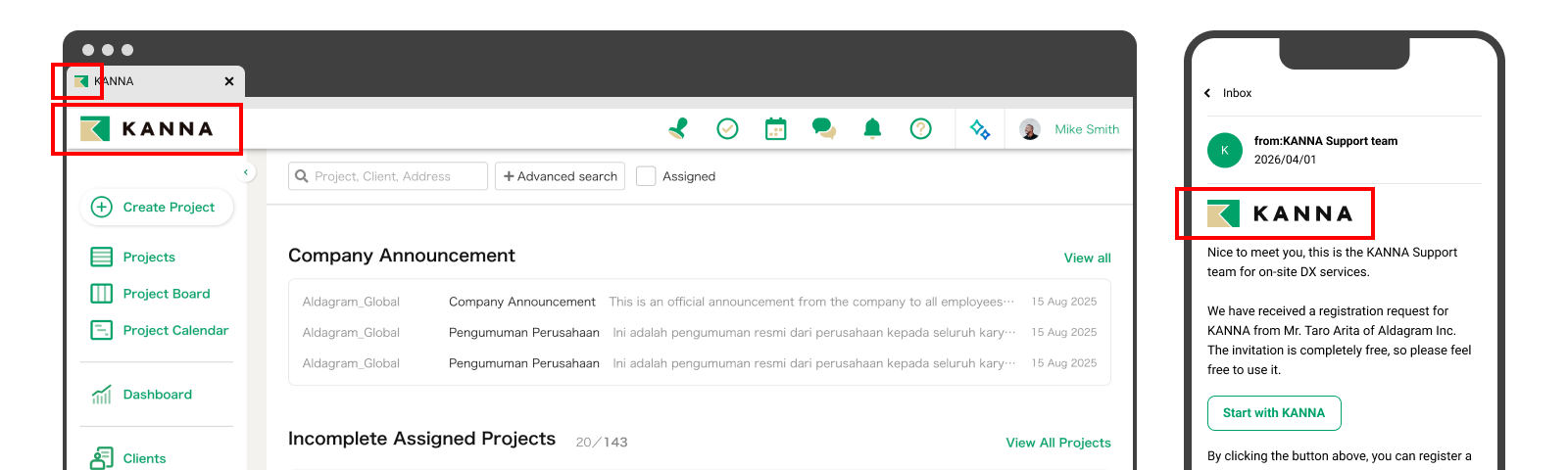Image resolution: width=1568 pixels, height=470 pixels.
Task: Select Dashboard in the sidebar
Action: point(157,395)
